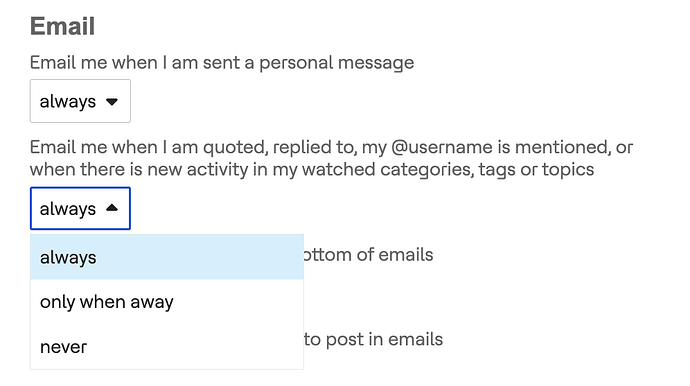Pick the "never" option in dropdown list
690x386 pixels.
pos(167,347)
